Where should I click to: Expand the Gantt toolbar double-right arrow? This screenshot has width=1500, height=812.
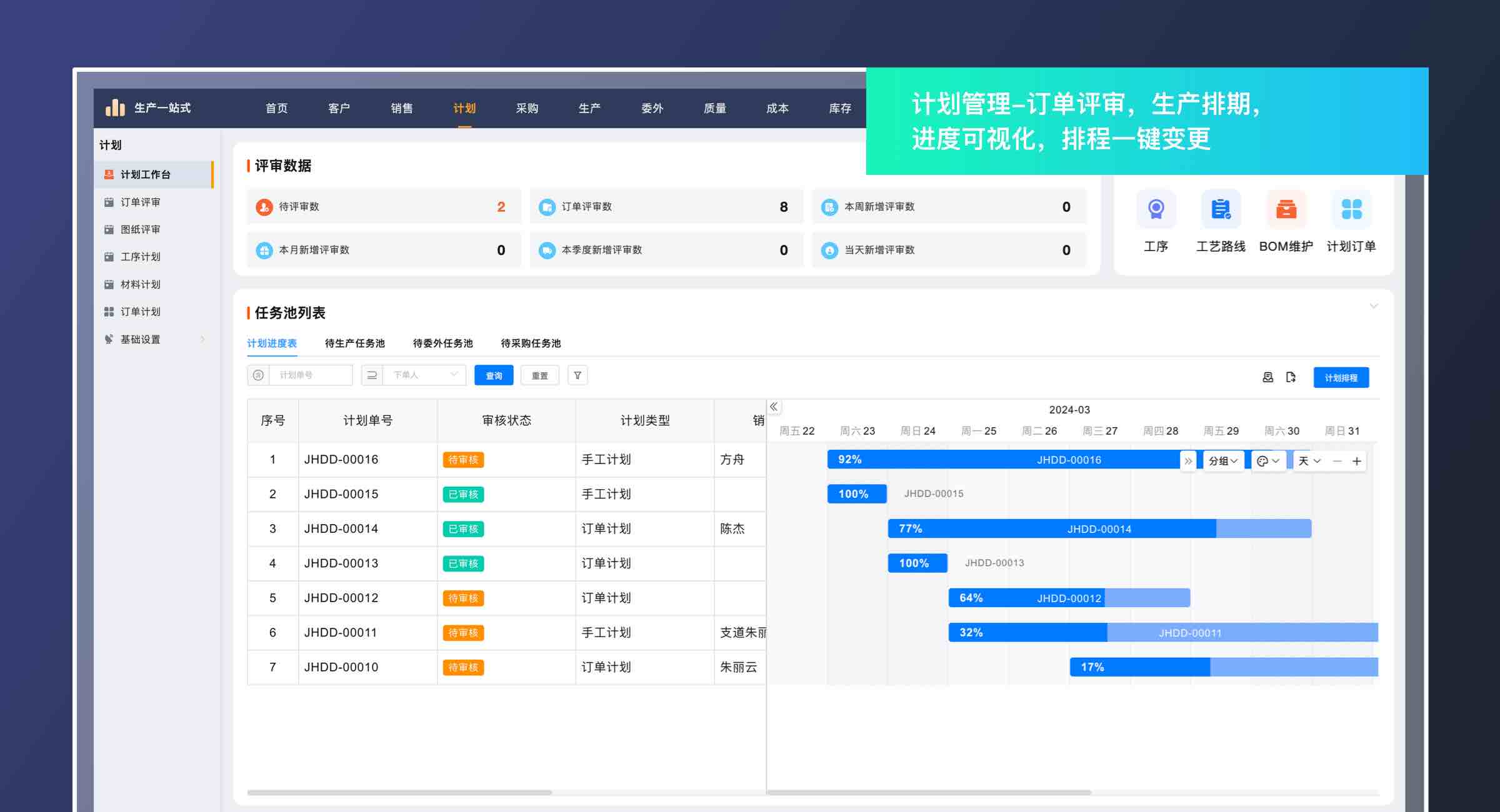(1188, 461)
